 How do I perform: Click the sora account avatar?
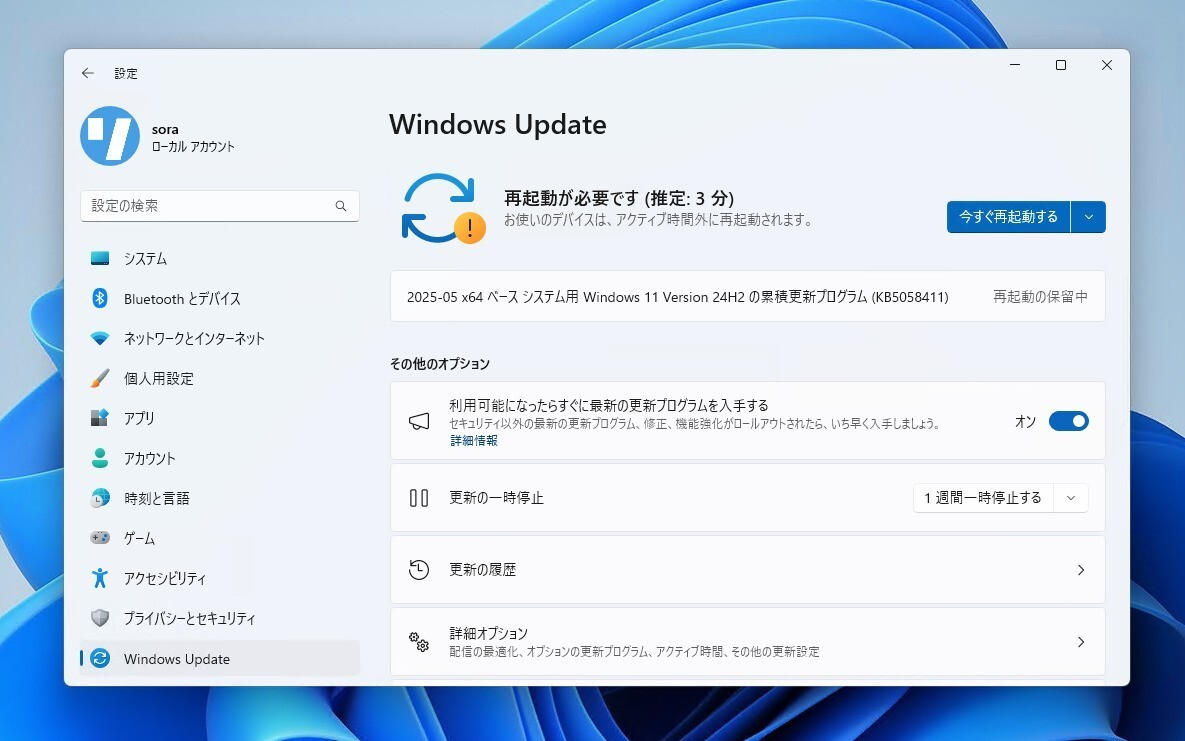point(110,136)
